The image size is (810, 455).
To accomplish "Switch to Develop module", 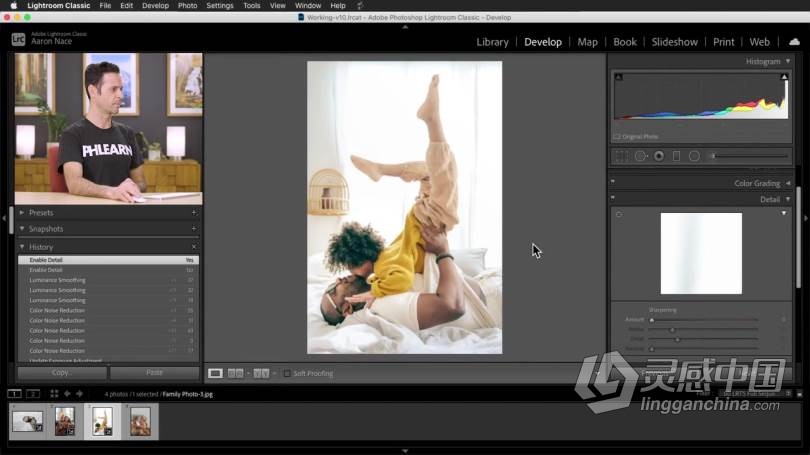I will coord(543,42).
